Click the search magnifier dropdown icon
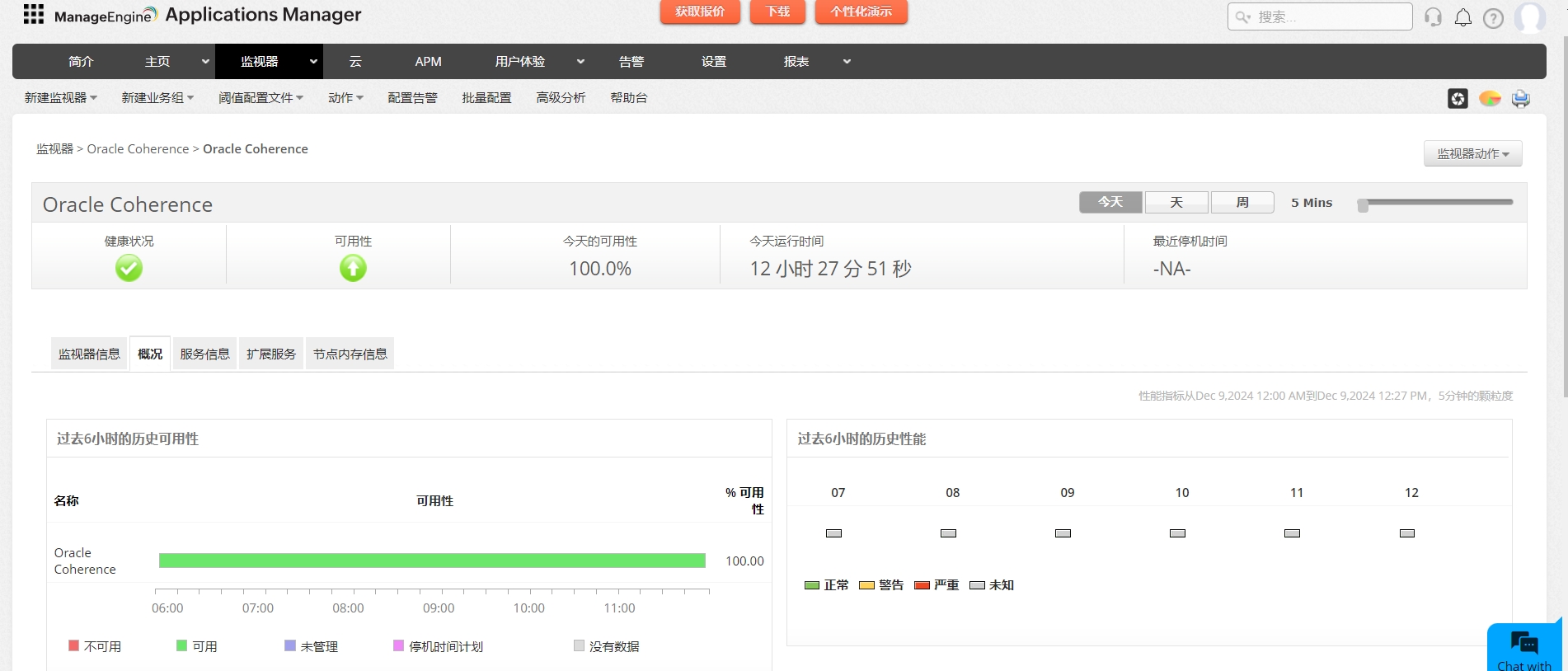 tap(1243, 16)
